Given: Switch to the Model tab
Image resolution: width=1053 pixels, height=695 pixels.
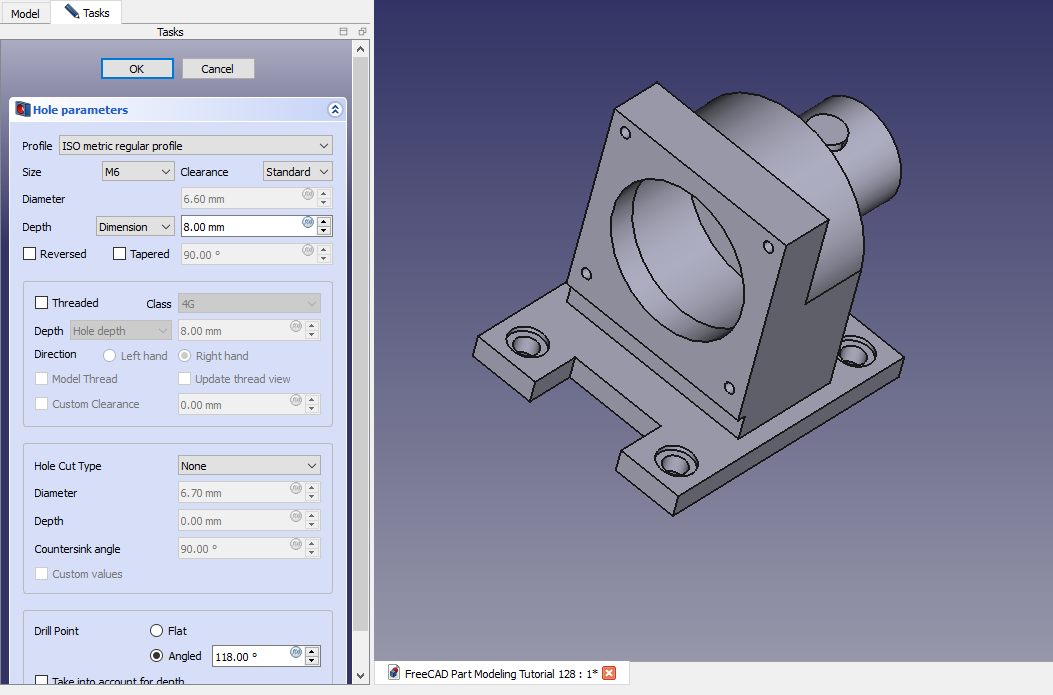Looking at the screenshot, I should click(25, 14).
